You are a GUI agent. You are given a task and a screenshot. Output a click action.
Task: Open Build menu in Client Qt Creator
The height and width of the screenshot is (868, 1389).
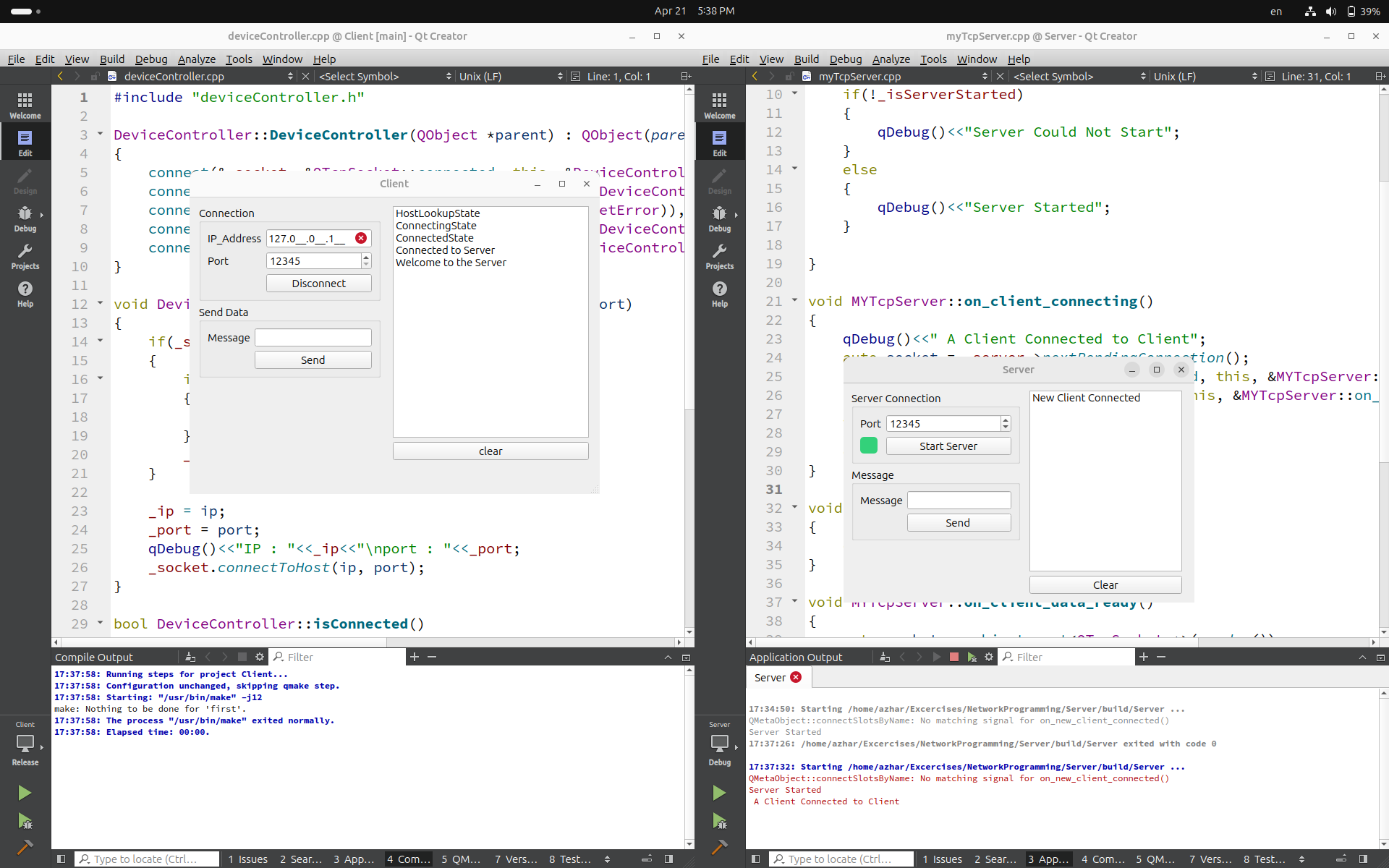coord(111,59)
